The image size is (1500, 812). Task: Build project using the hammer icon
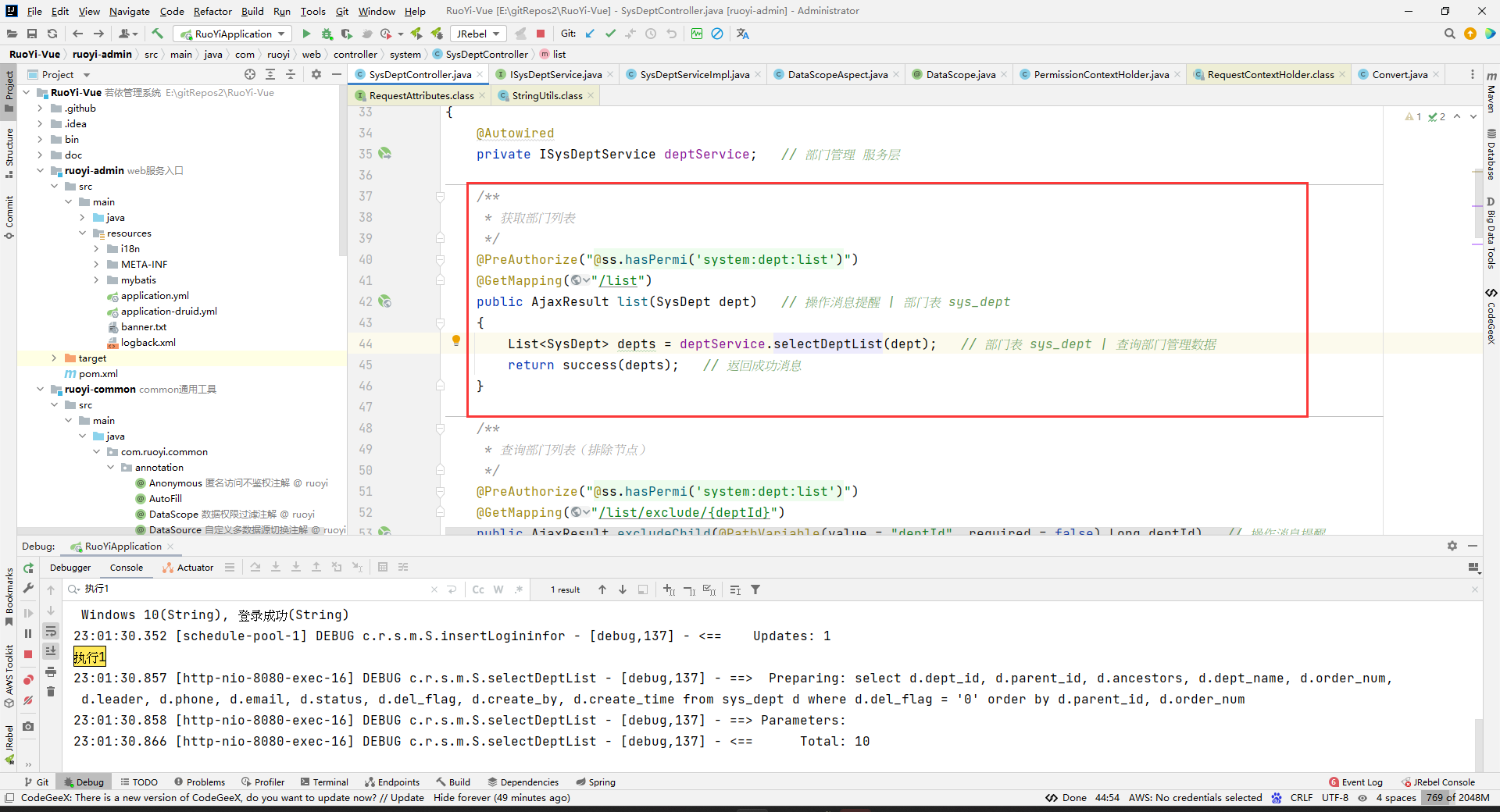pos(157,34)
